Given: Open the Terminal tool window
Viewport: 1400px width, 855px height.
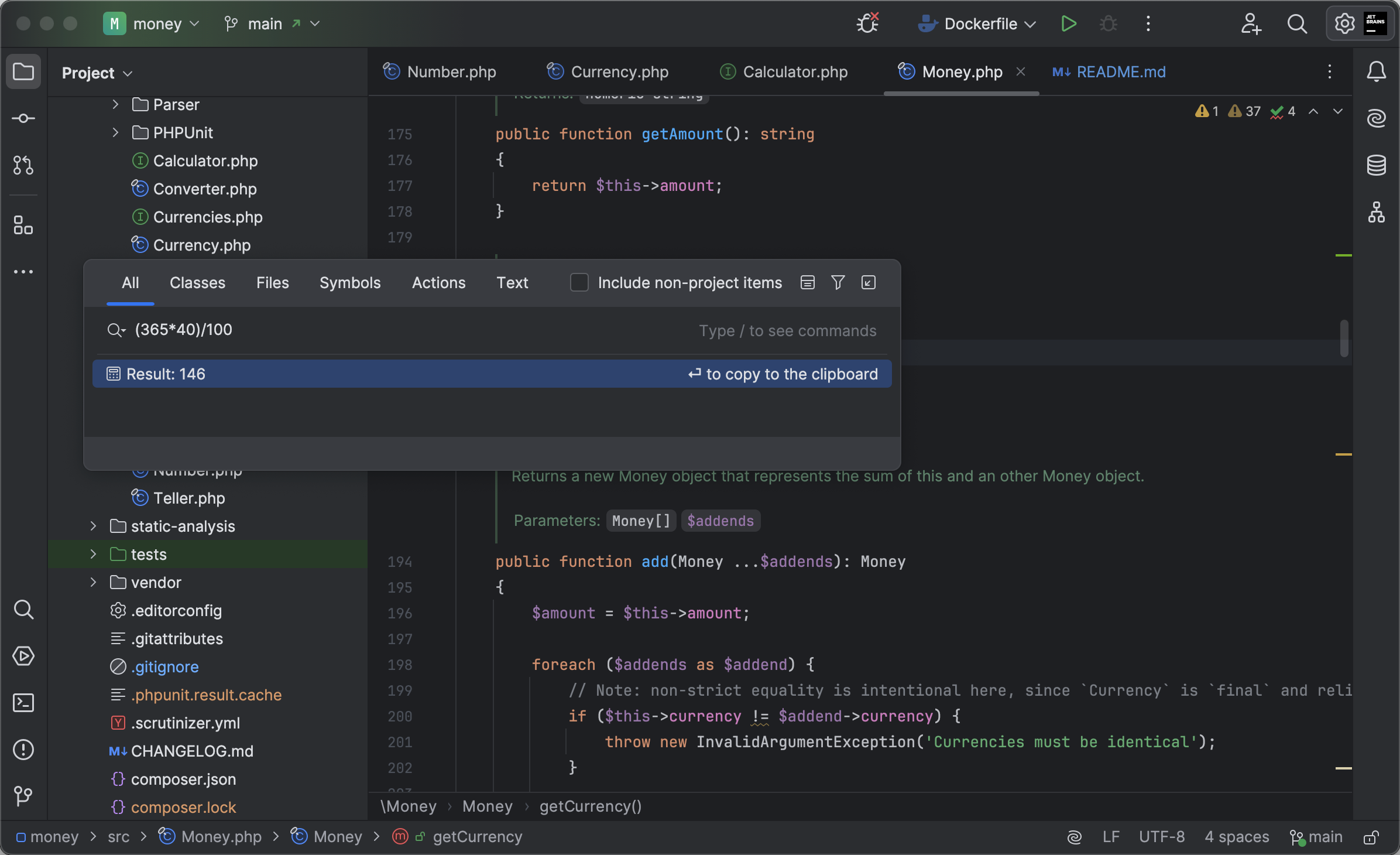Looking at the screenshot, I should (23, 703).
